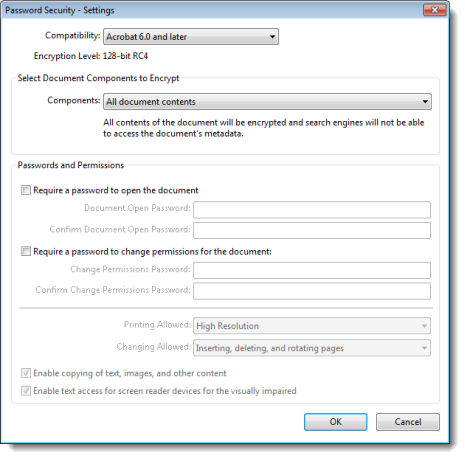Click the Password Security title bar
Screen dimensions: 465x459
coord(213,10)
